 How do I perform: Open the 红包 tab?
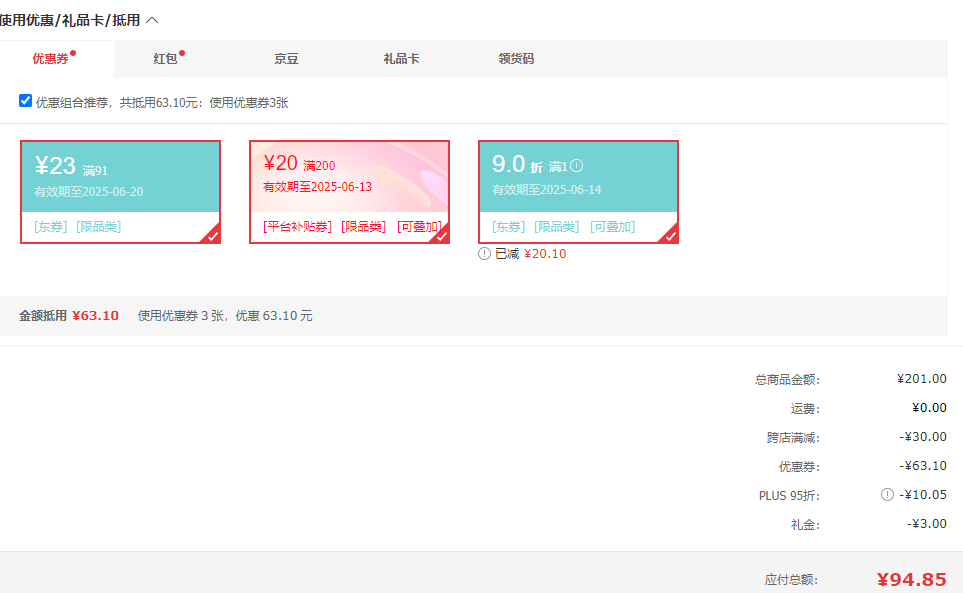[x=165, y=59]
